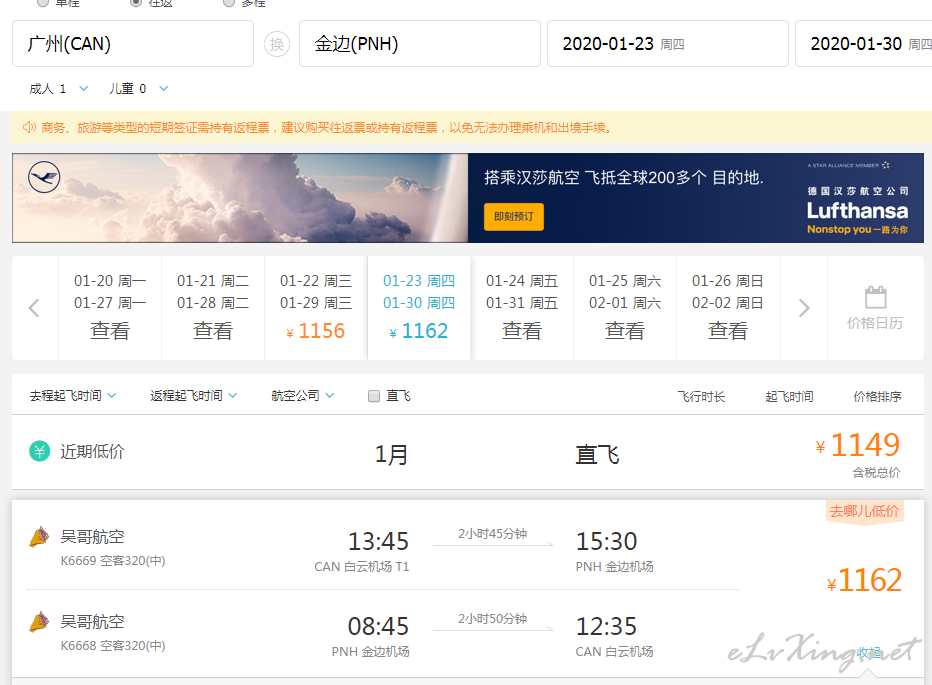Click the Lufthansa banner advertisement
This screenshot has height=685, width=932.
click(x=468, y=198)
